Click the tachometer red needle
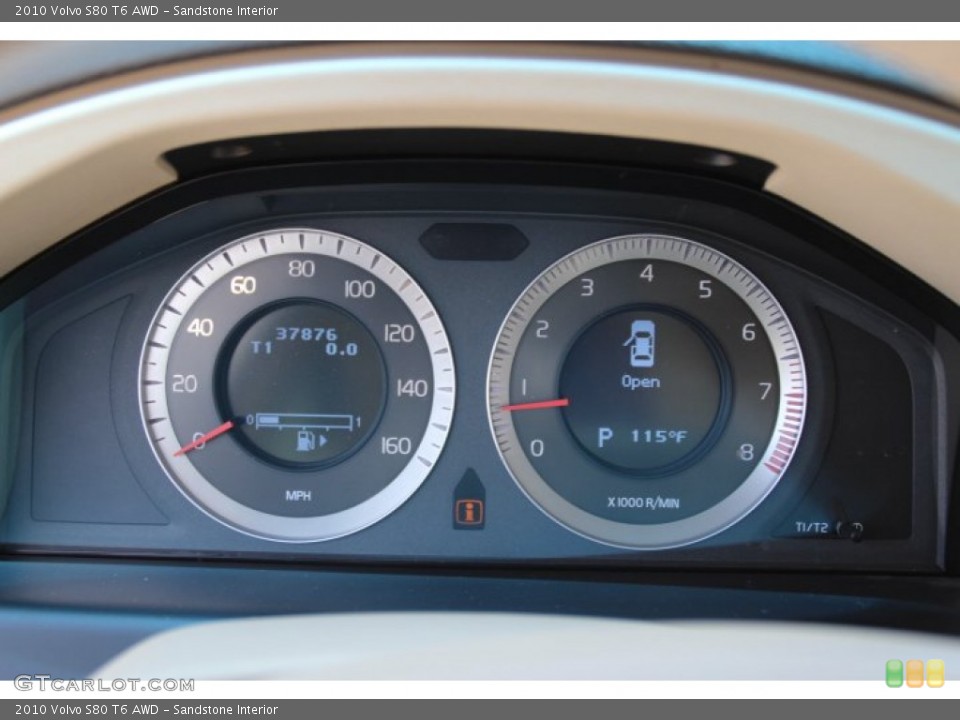 point(534,405)
